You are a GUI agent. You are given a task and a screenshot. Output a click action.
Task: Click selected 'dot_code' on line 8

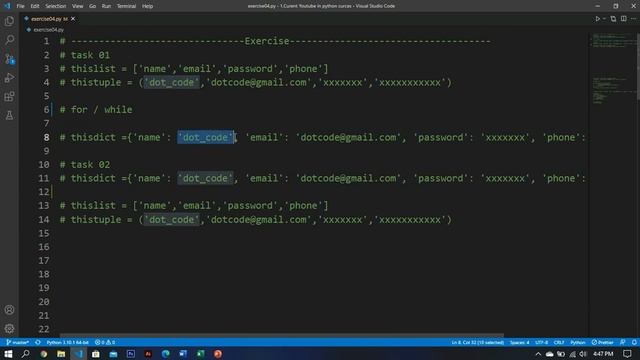[205, 138]
